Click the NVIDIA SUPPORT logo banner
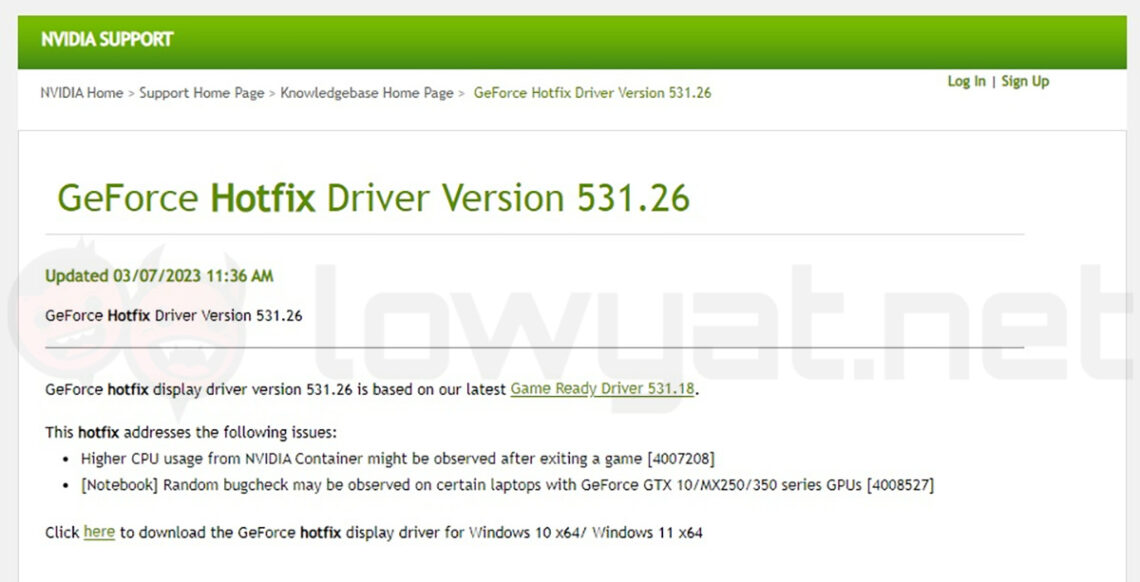This screenshot has height=582, width=1140. 106,40
